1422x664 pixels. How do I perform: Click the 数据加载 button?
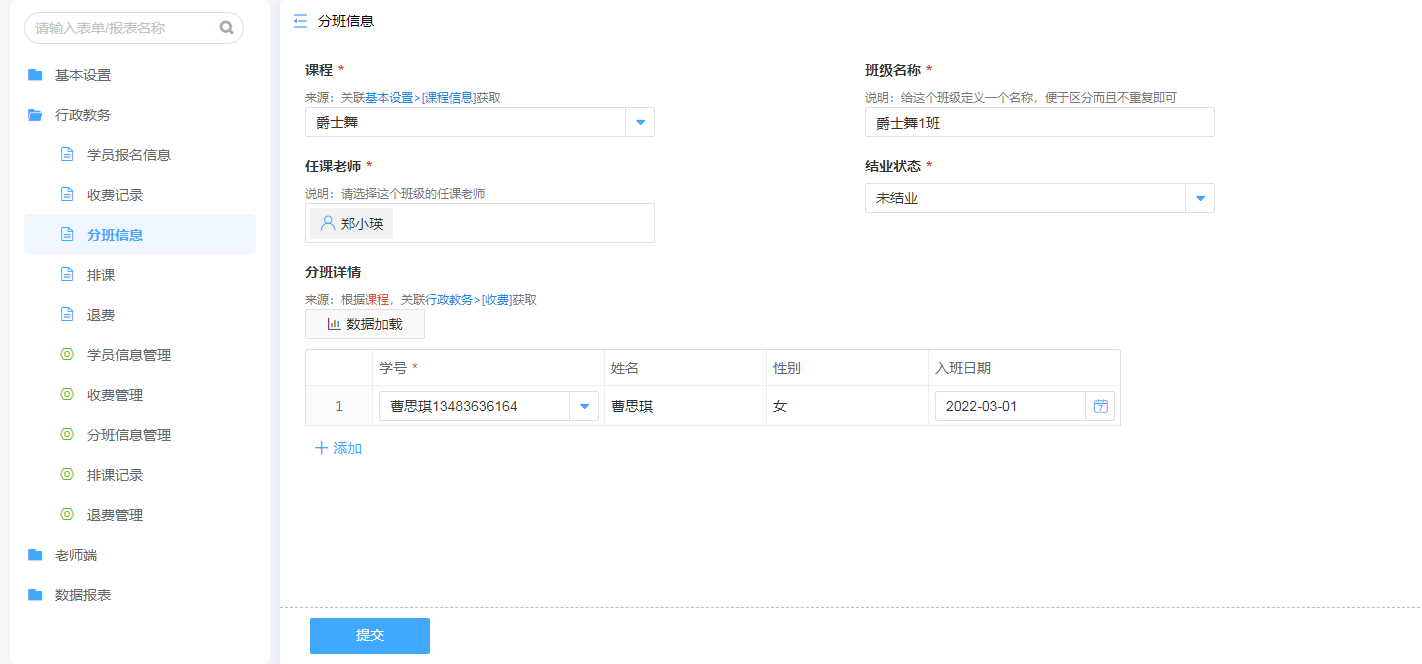tap(365, 324)
